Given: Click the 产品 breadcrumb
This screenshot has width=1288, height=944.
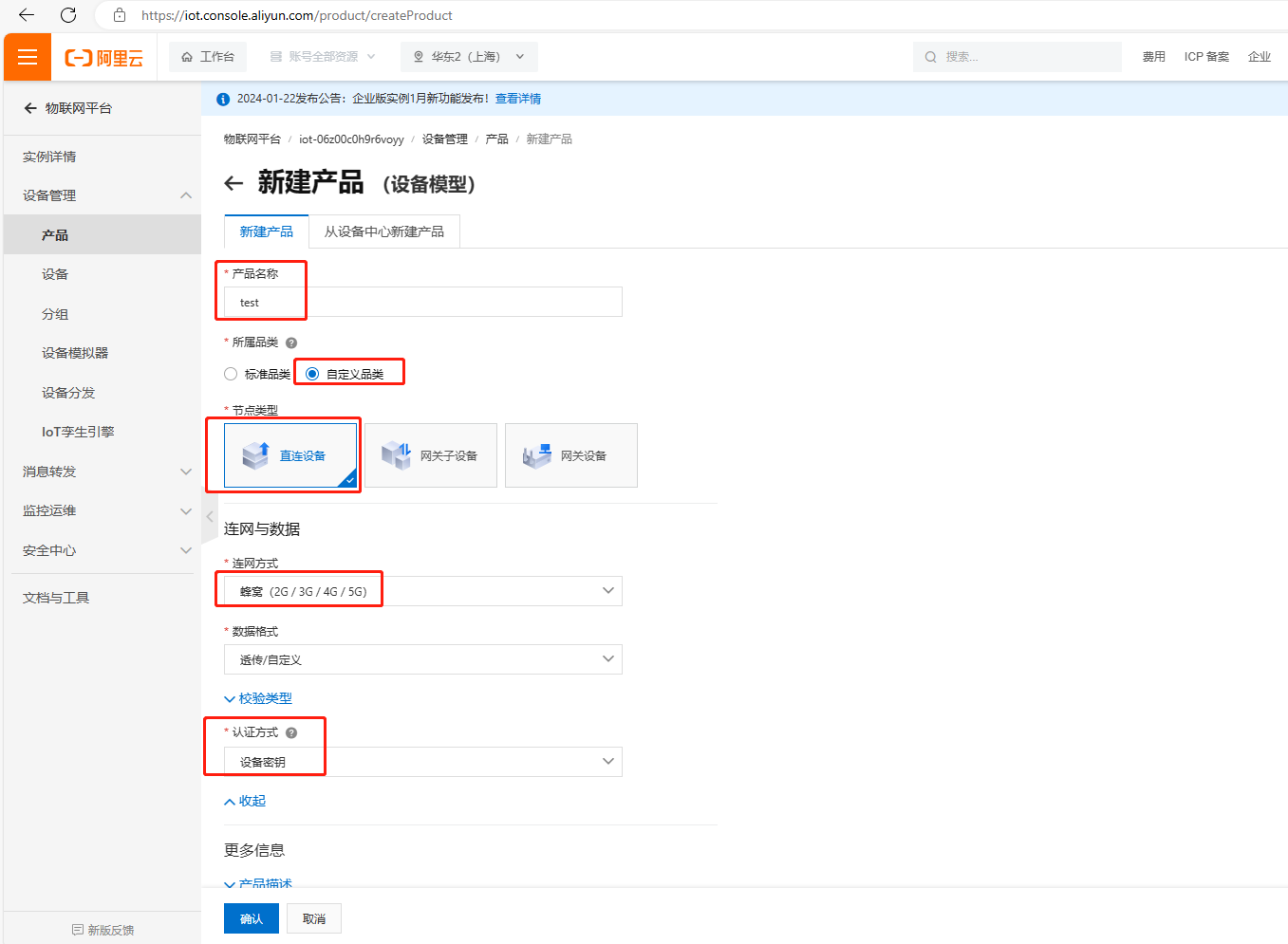Looking at the screenshot, I should (496, 139).
